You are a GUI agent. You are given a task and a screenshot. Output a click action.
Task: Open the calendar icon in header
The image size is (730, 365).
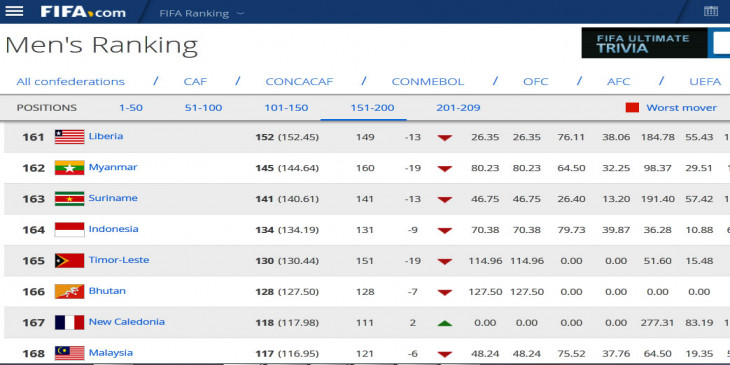pos(710,11)
